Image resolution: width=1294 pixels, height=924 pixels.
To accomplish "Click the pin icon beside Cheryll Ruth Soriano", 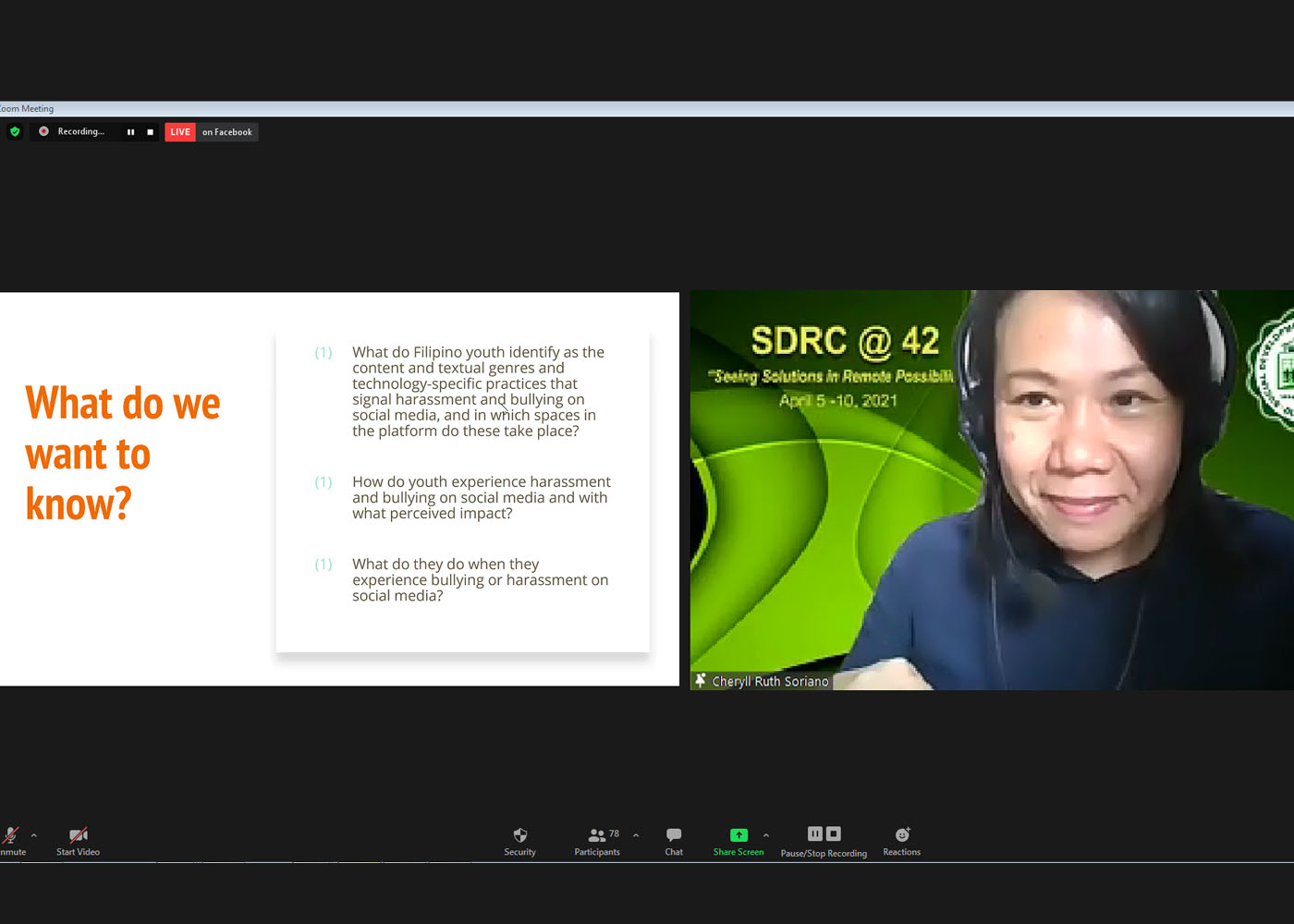I will pos(701,681).
